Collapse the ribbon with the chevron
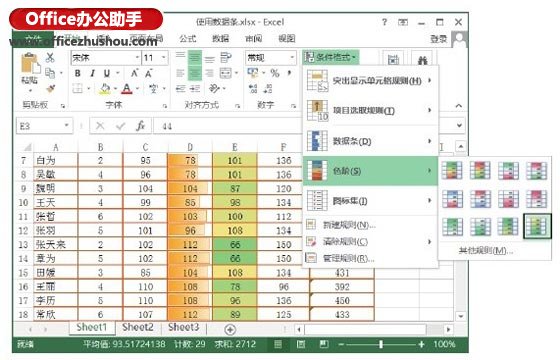Viewport: 560px width, 360px height. [x=459, y=106]
